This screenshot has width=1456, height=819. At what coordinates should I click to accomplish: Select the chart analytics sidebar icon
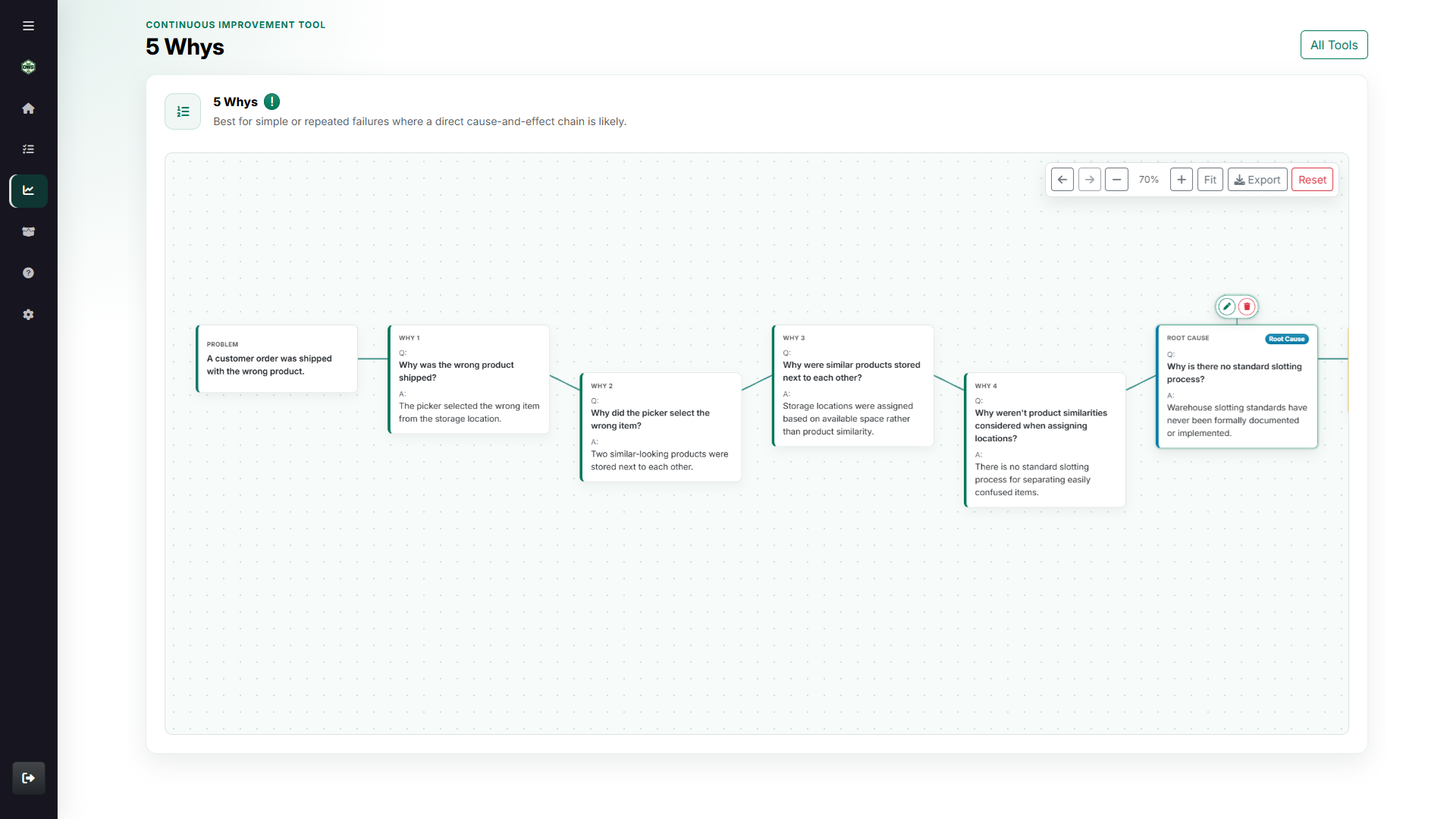[x=28, y=190]
